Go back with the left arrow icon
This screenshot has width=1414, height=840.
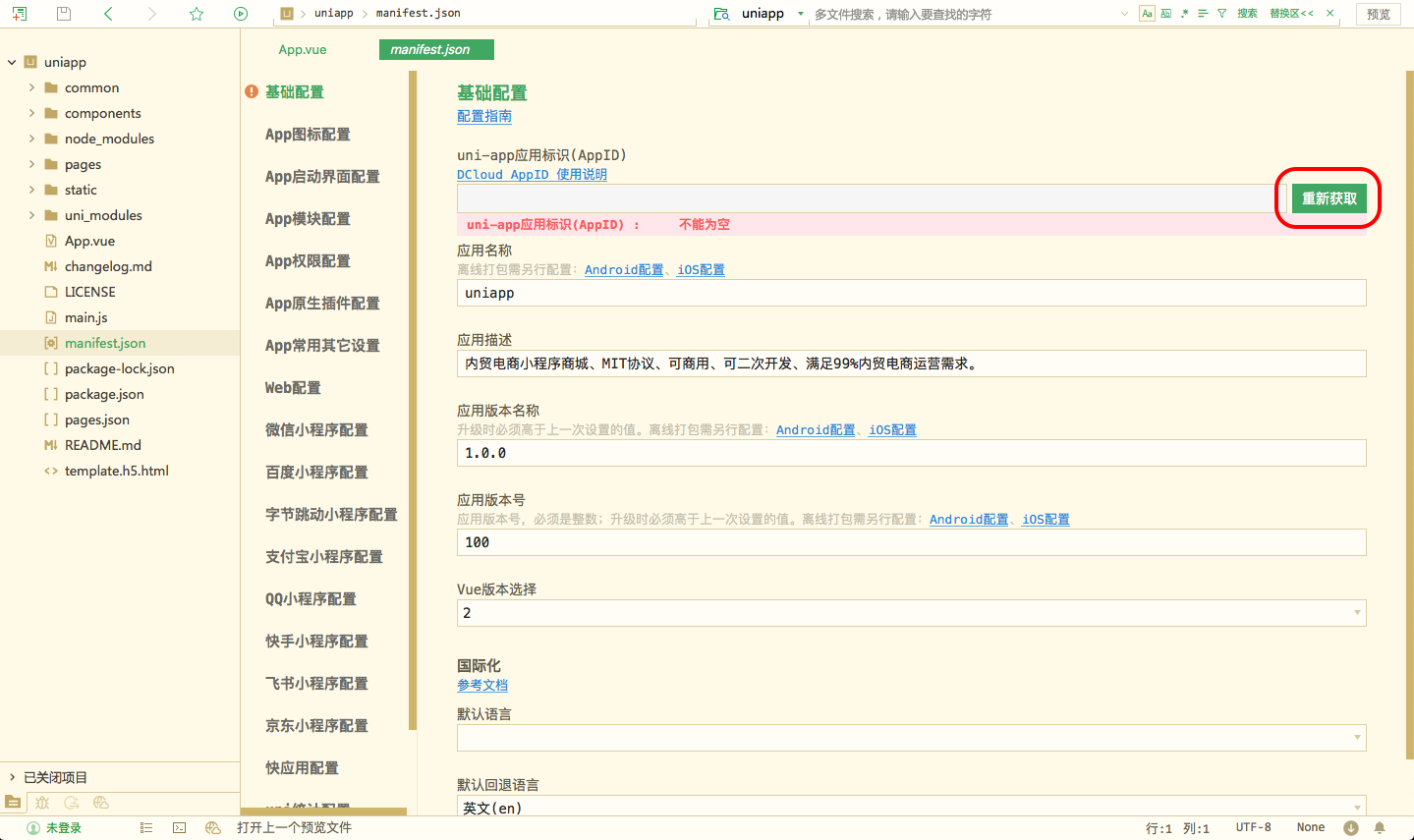point(108,14)
